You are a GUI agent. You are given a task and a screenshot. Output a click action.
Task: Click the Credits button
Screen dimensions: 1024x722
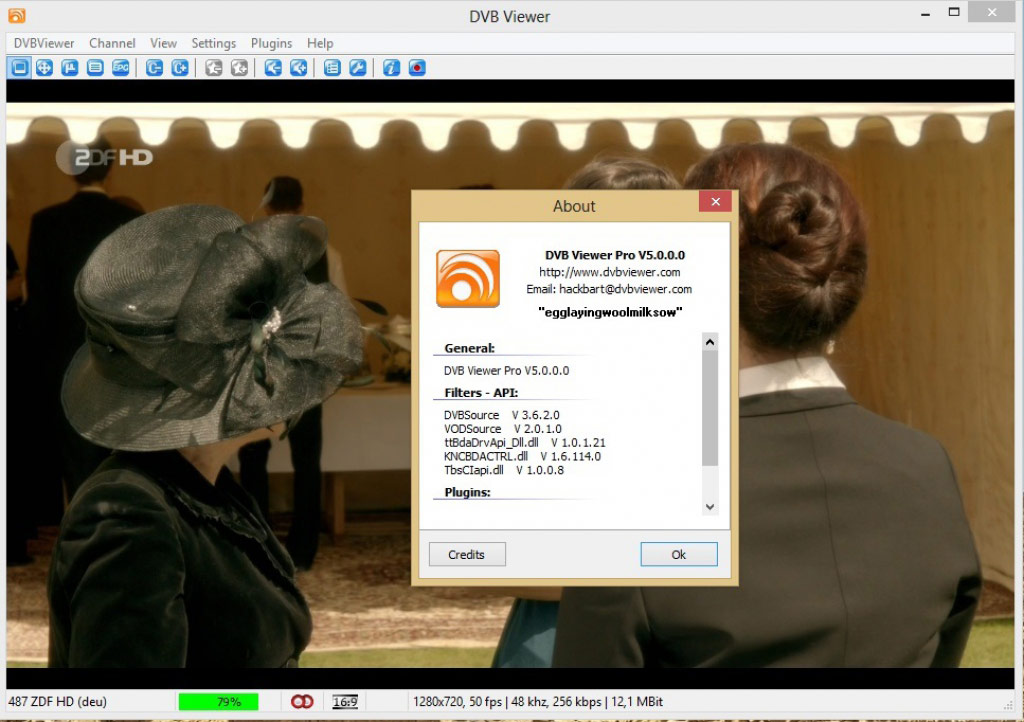[466, 554]
